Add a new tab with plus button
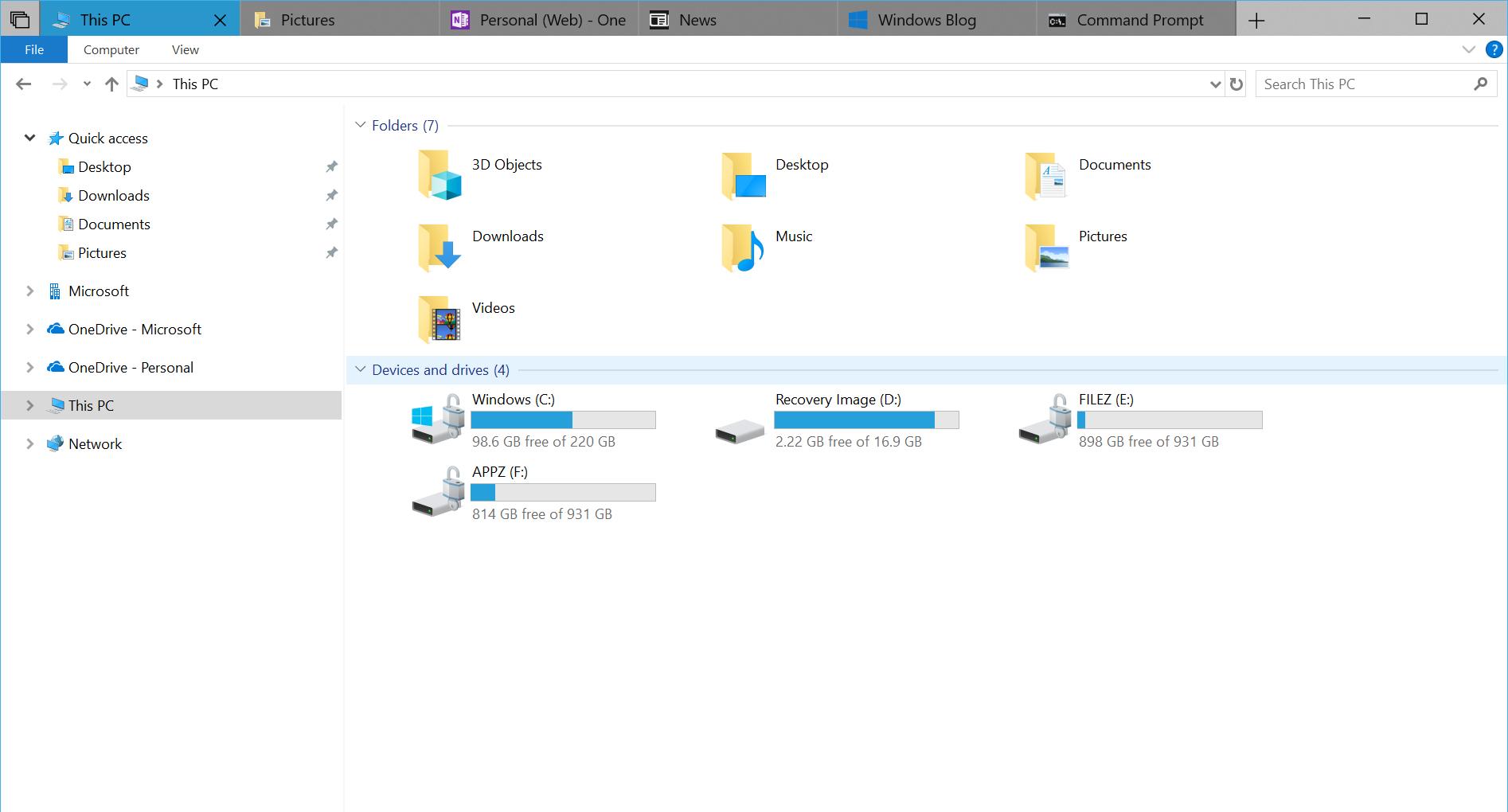This screenshot has height=812, width=1508. (1256, 21)
